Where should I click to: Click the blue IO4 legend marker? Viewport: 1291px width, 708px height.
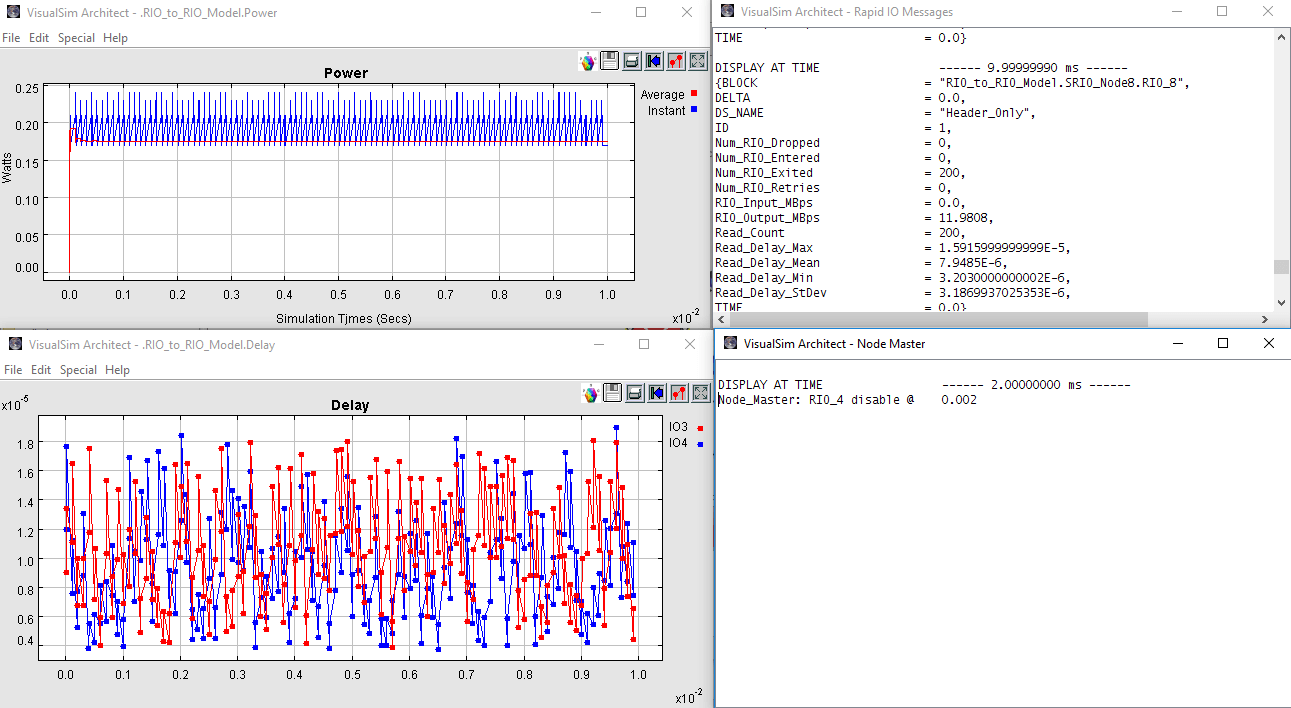coord(700,443)
